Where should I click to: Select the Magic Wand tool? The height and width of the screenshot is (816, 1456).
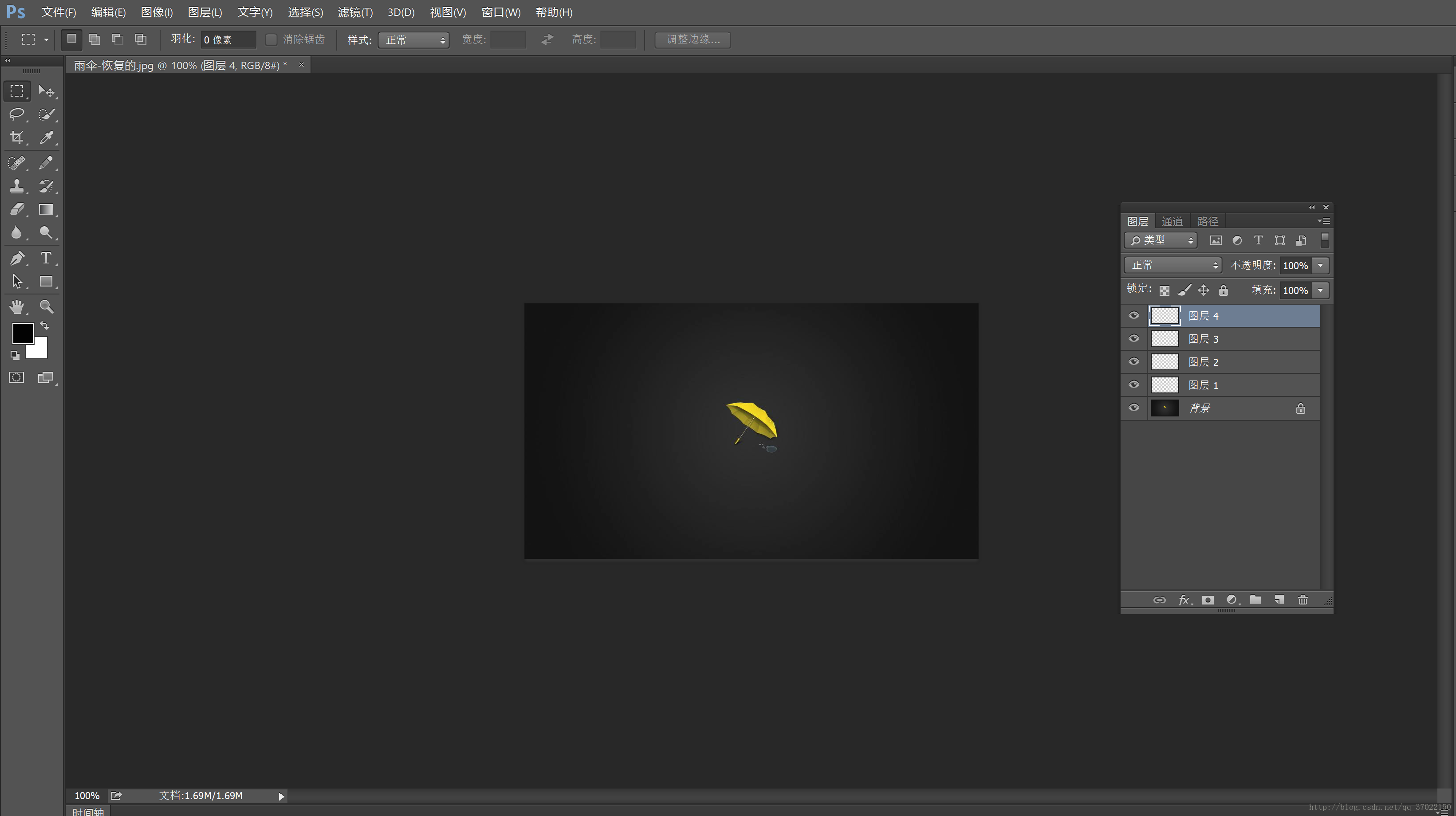[x=46, y=114]
